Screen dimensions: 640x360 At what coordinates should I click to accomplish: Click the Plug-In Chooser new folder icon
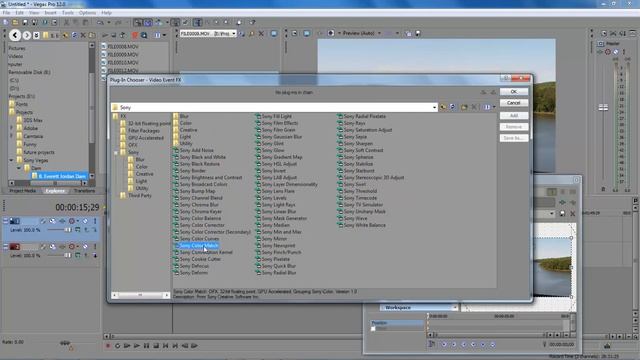point(464,107)
